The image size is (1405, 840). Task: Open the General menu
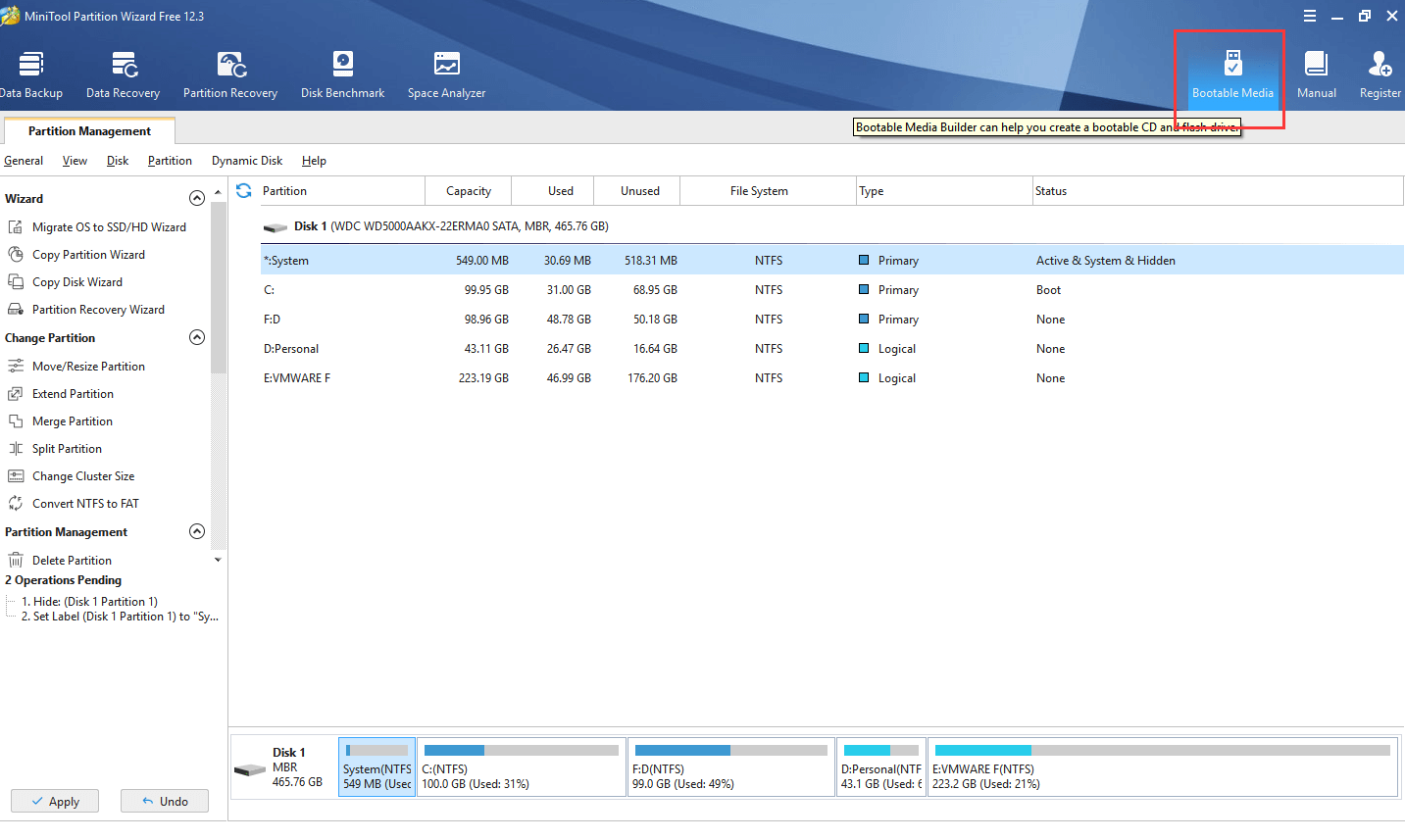coord(24,161)
